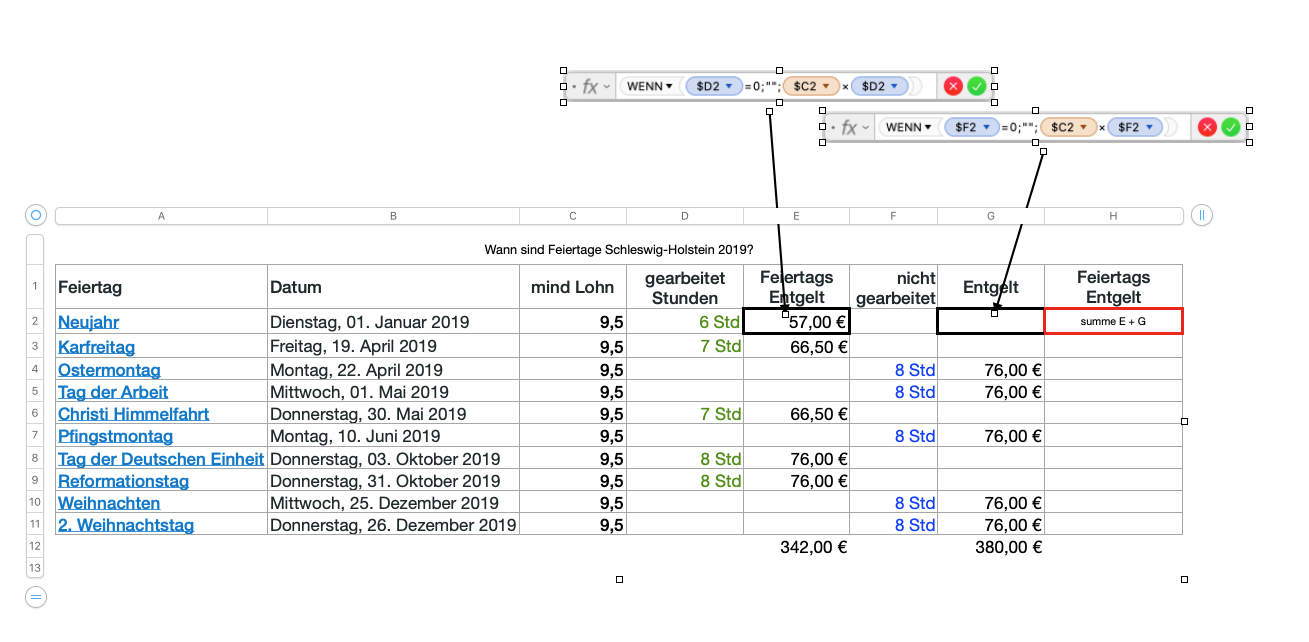Click the add-column handle beside column H
Image resolution: width=1309 pixels, height=642 pixels.
click(x=1201, y=215)
